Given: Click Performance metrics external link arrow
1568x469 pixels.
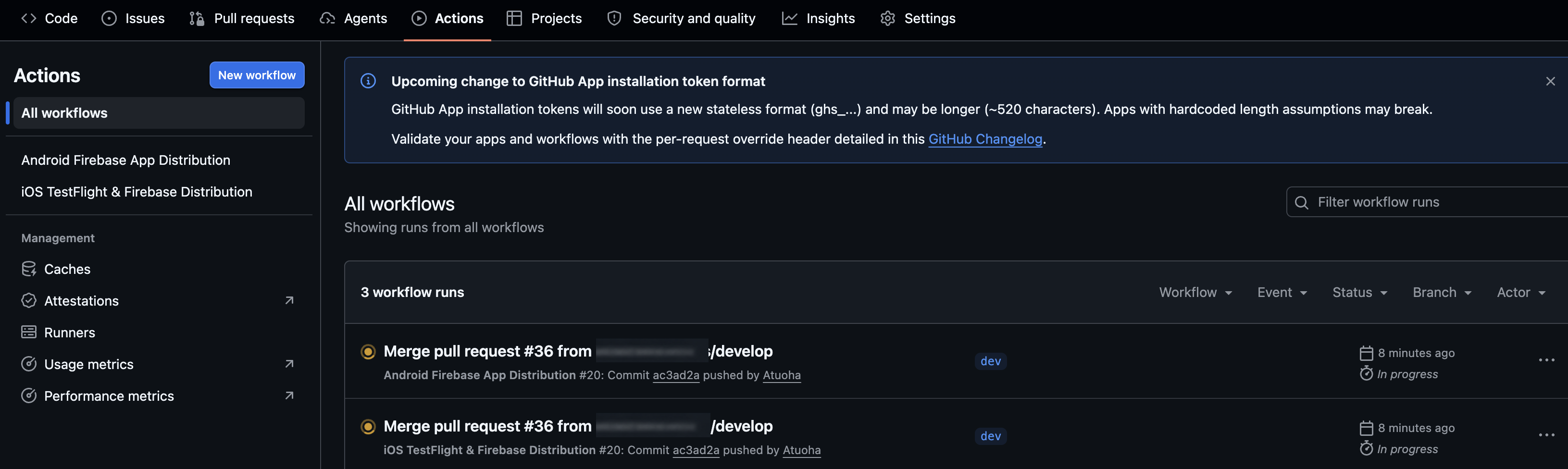Looking at the screenshot, I should pyautogui.click(x=290, y=395).
